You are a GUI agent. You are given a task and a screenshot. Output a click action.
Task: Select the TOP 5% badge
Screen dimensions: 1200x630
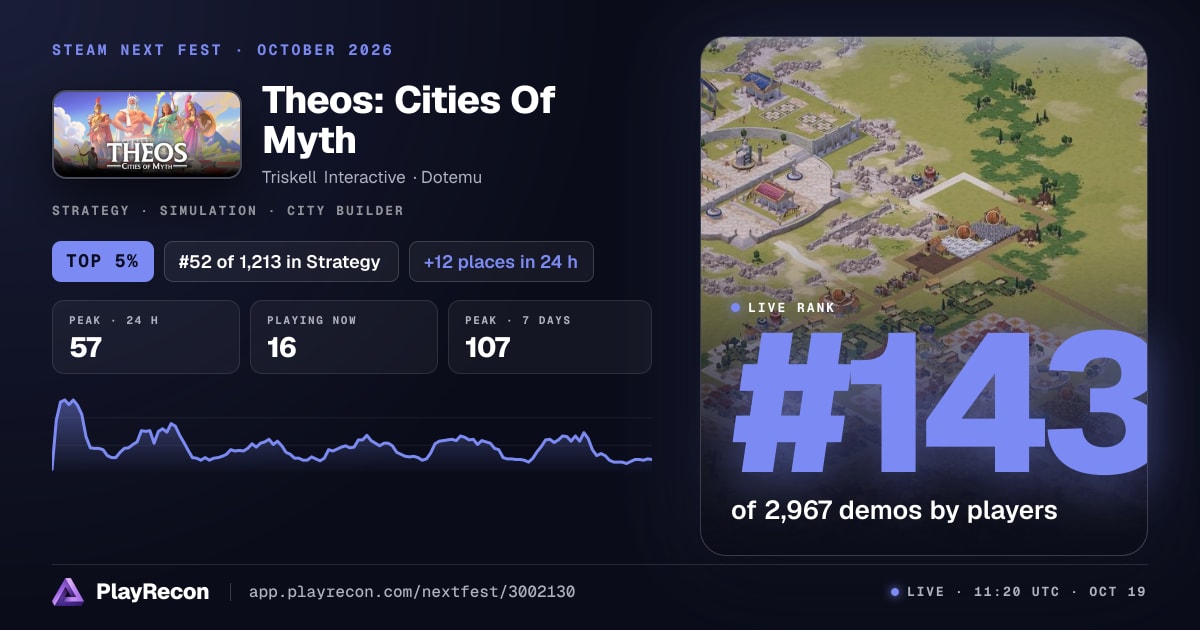pos(103,262)
